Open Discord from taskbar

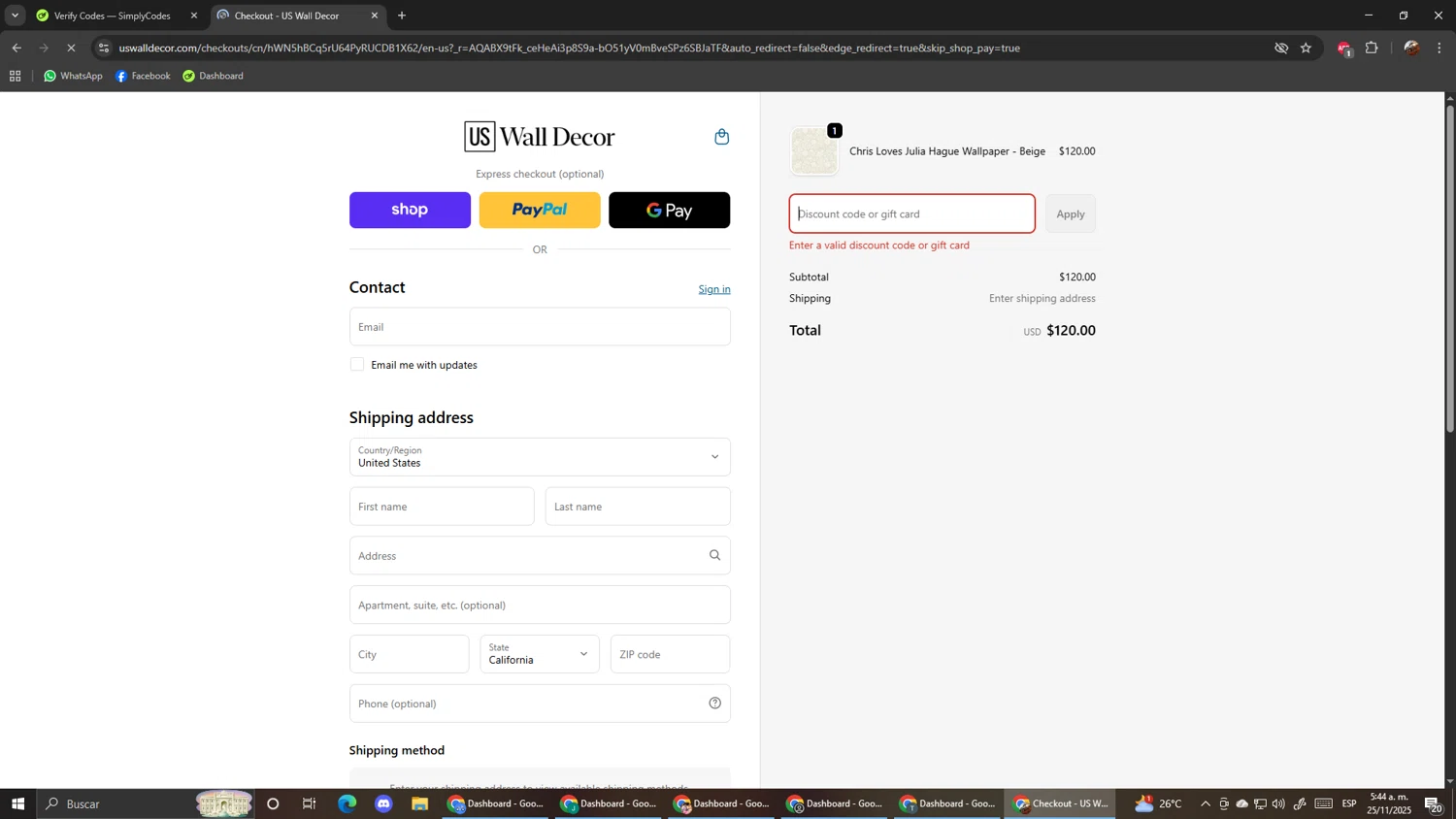(x=383, y=803)
